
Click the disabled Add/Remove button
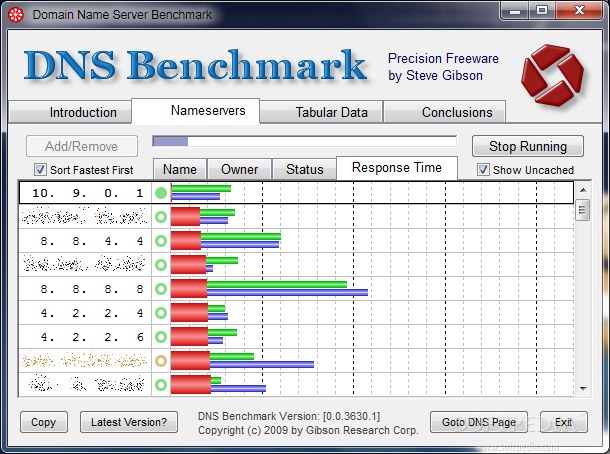coord(82,146)
